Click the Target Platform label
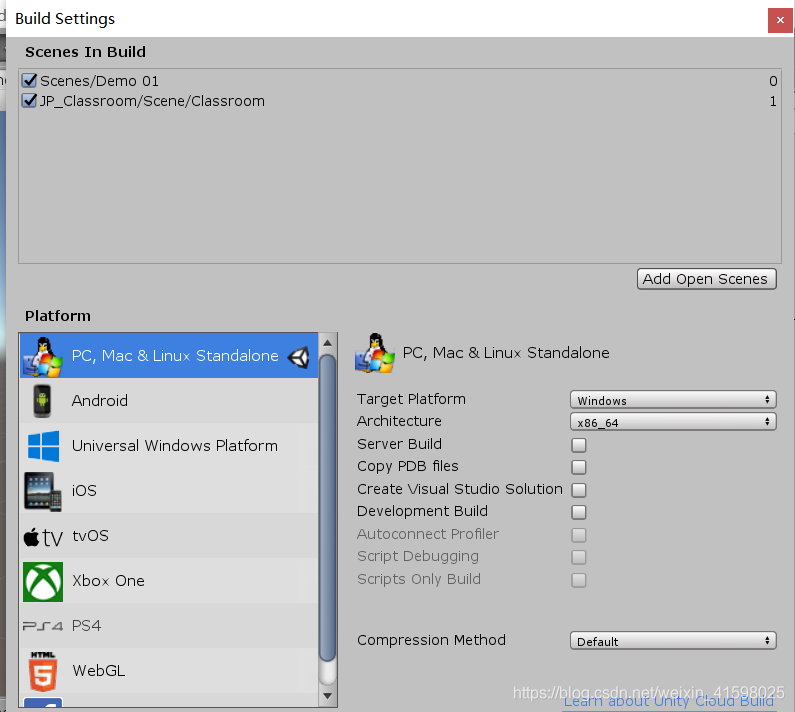795x712 pixels. (411, 399)
